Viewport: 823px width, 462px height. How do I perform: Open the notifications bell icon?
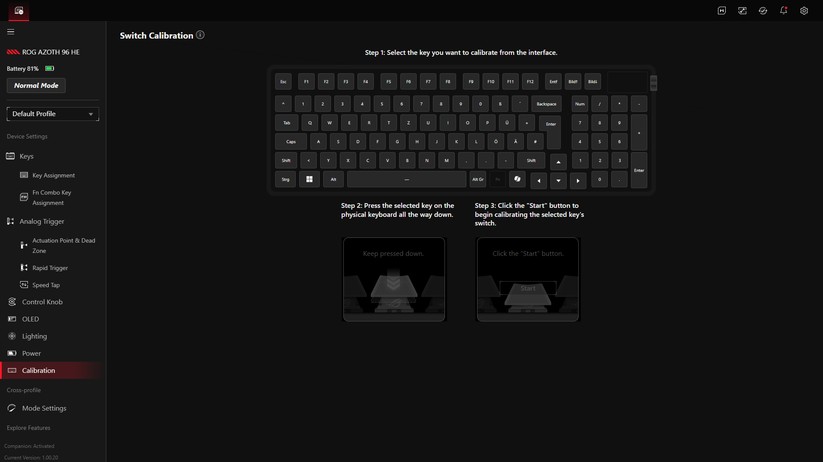[x=783, y=11]
